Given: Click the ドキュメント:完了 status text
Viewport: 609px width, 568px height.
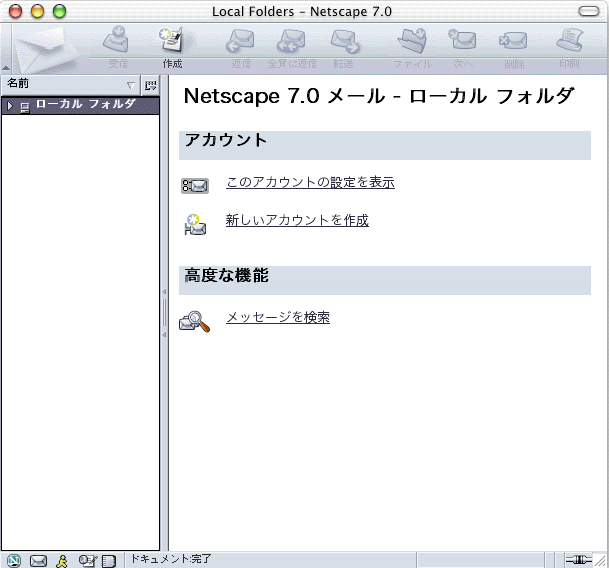Looking at the screenshot, I should (x=171, y=559).
